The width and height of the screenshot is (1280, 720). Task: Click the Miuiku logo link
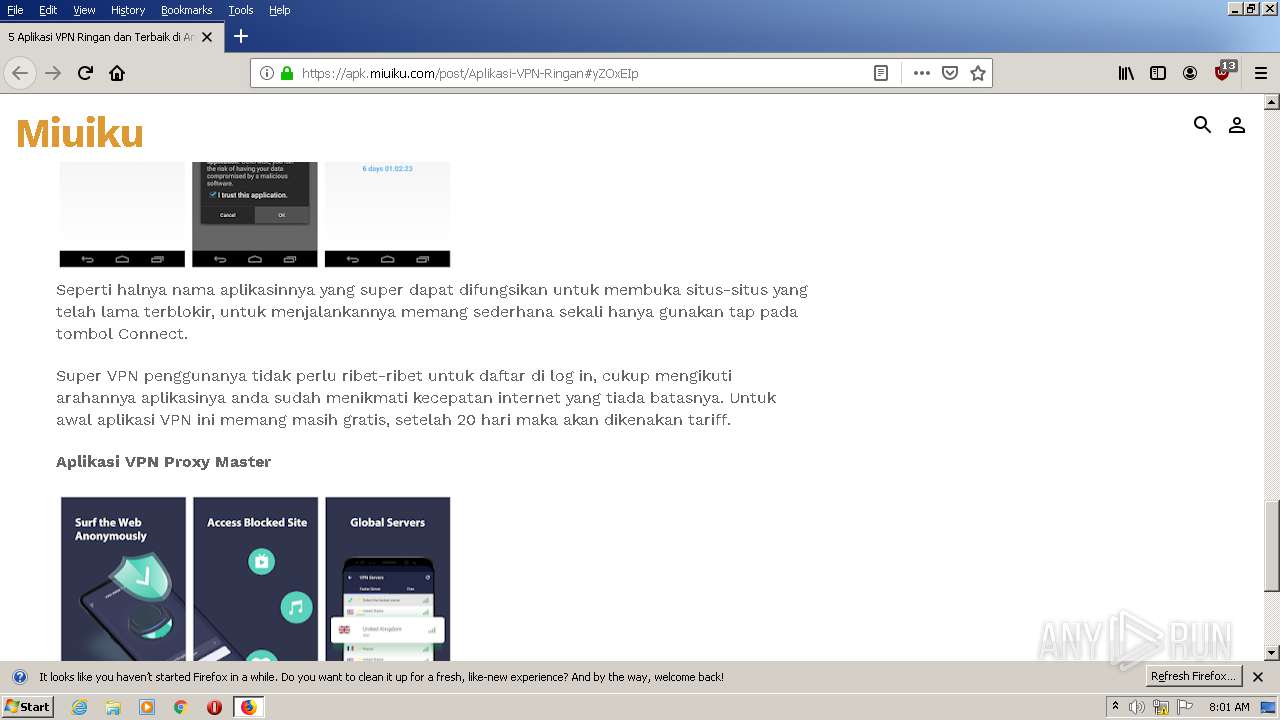[x=80, y=133]
